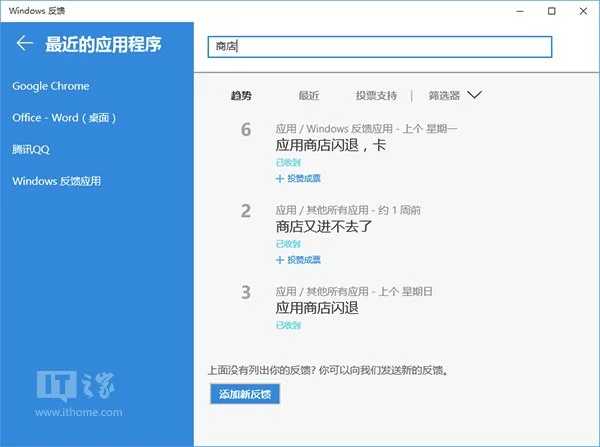Select Google Chrome from recent apps list
Image resolution: width=600 pixels, height=447 pixels.
click(51, 86)
